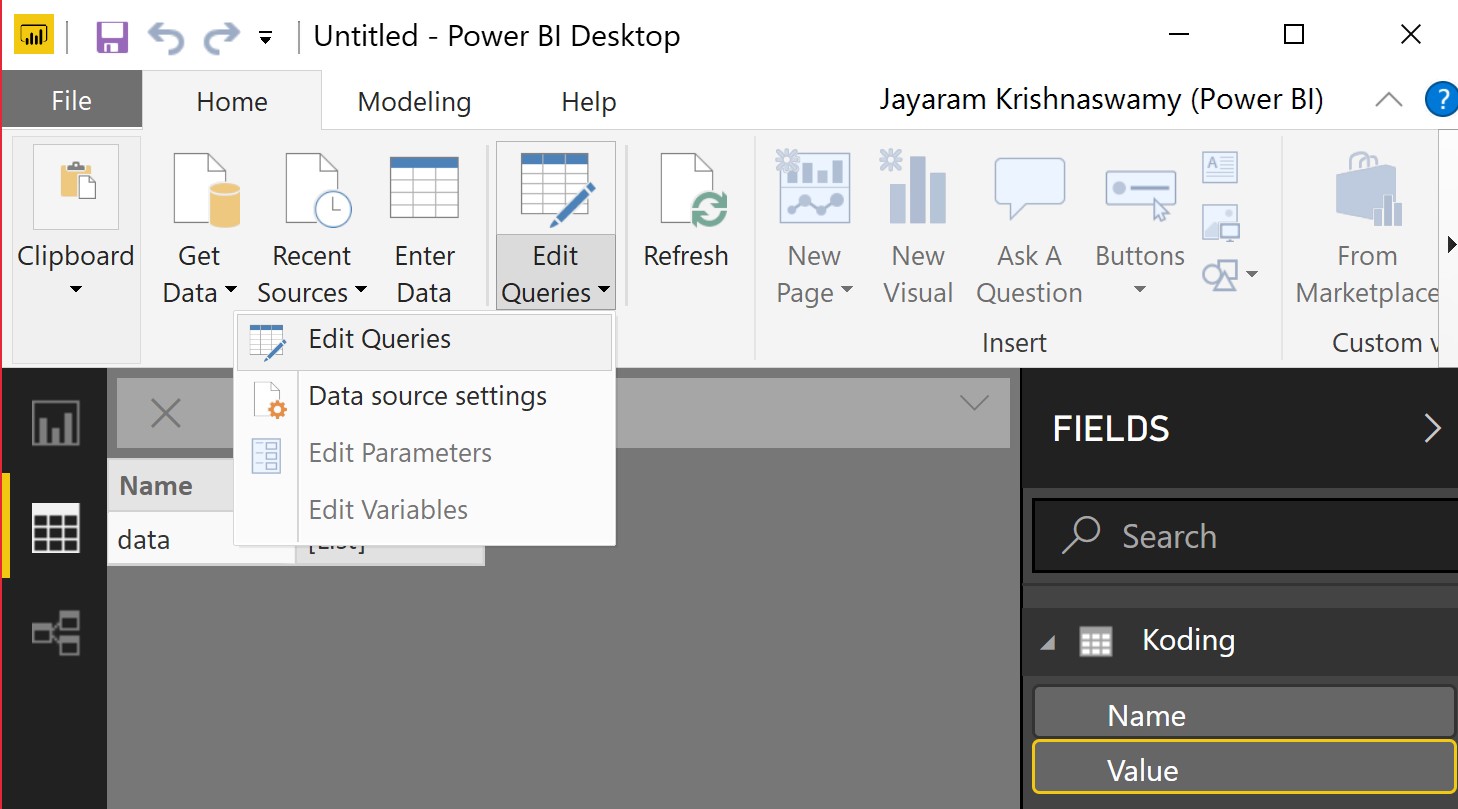Click Edit Parameters menu entry
The width and height of the screenshot is (1458, 809).
(x=400, y=453)
